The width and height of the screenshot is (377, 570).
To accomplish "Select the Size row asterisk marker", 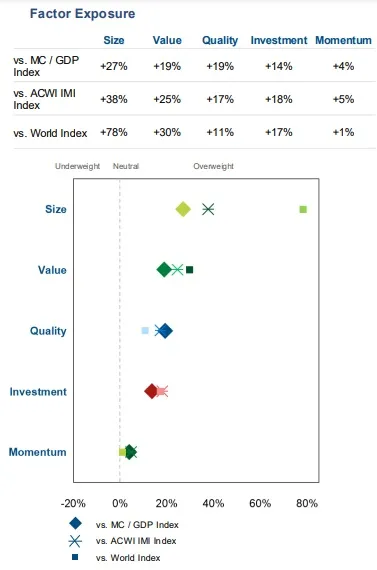I will point(208,209).
